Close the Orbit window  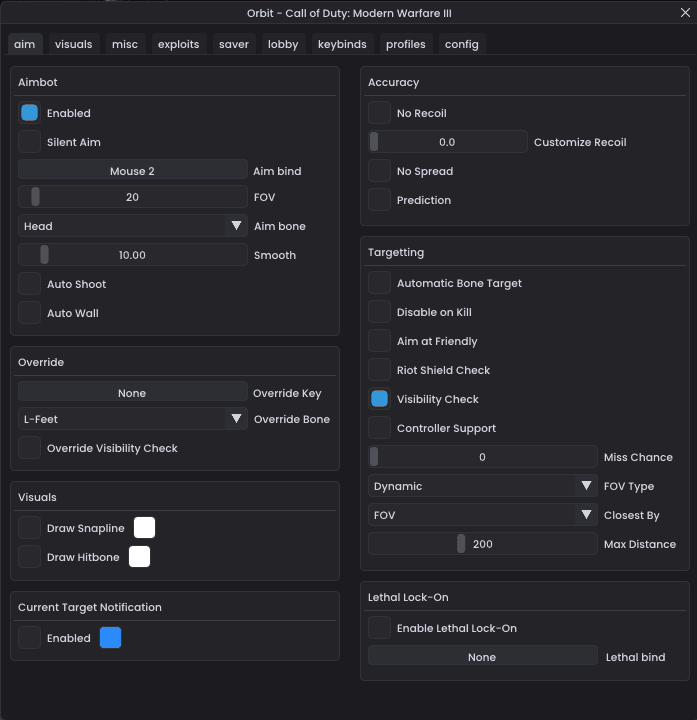click(685, 13)
